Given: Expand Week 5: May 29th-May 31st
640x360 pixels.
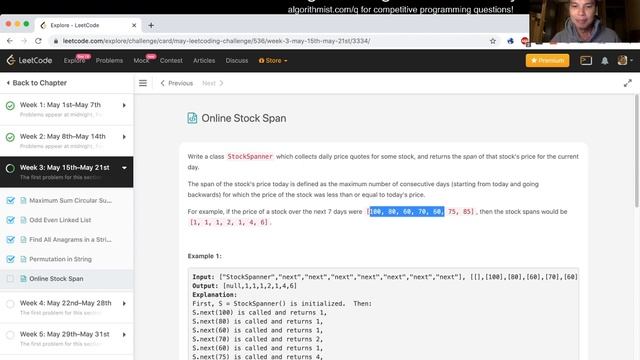Looking at the screenshot, I should (x=124, y=335).
